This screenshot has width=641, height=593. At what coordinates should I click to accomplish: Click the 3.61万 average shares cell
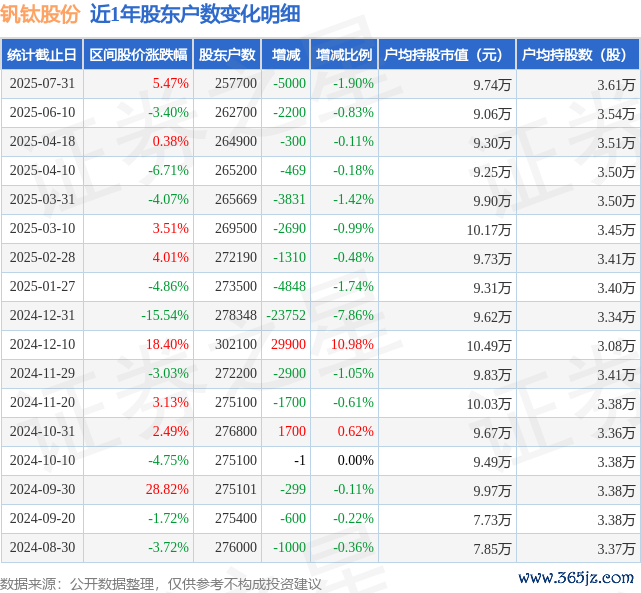pyautogui.click(x=616, y=85)
